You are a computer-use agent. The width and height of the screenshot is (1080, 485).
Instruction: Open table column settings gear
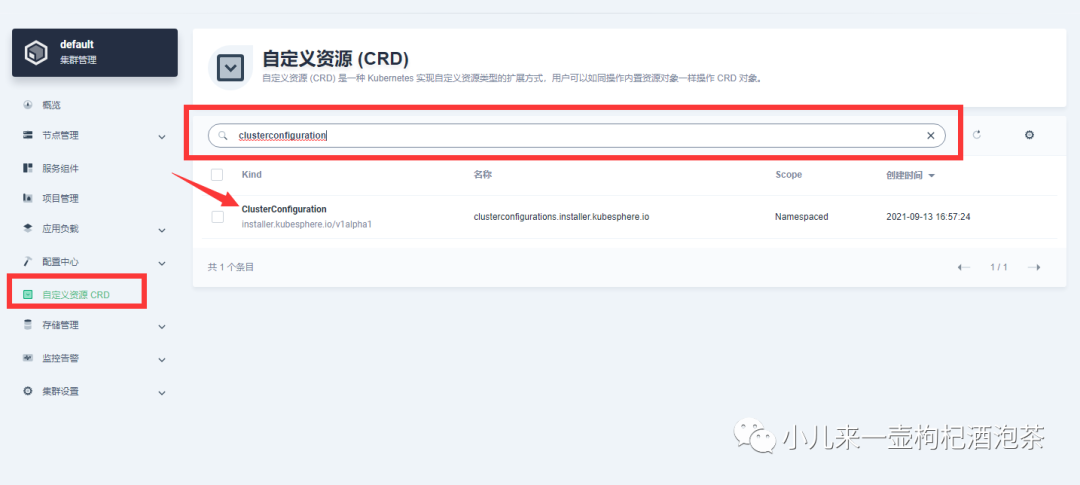coord(1029,135)
